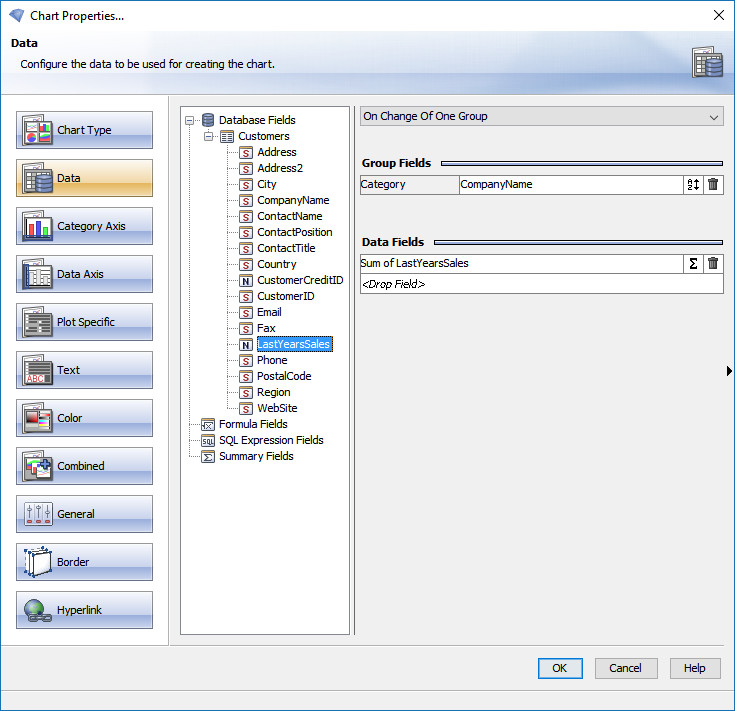Delete the Sum of LastYearsSales data field

pyautogui.click(x=713, y=264)
